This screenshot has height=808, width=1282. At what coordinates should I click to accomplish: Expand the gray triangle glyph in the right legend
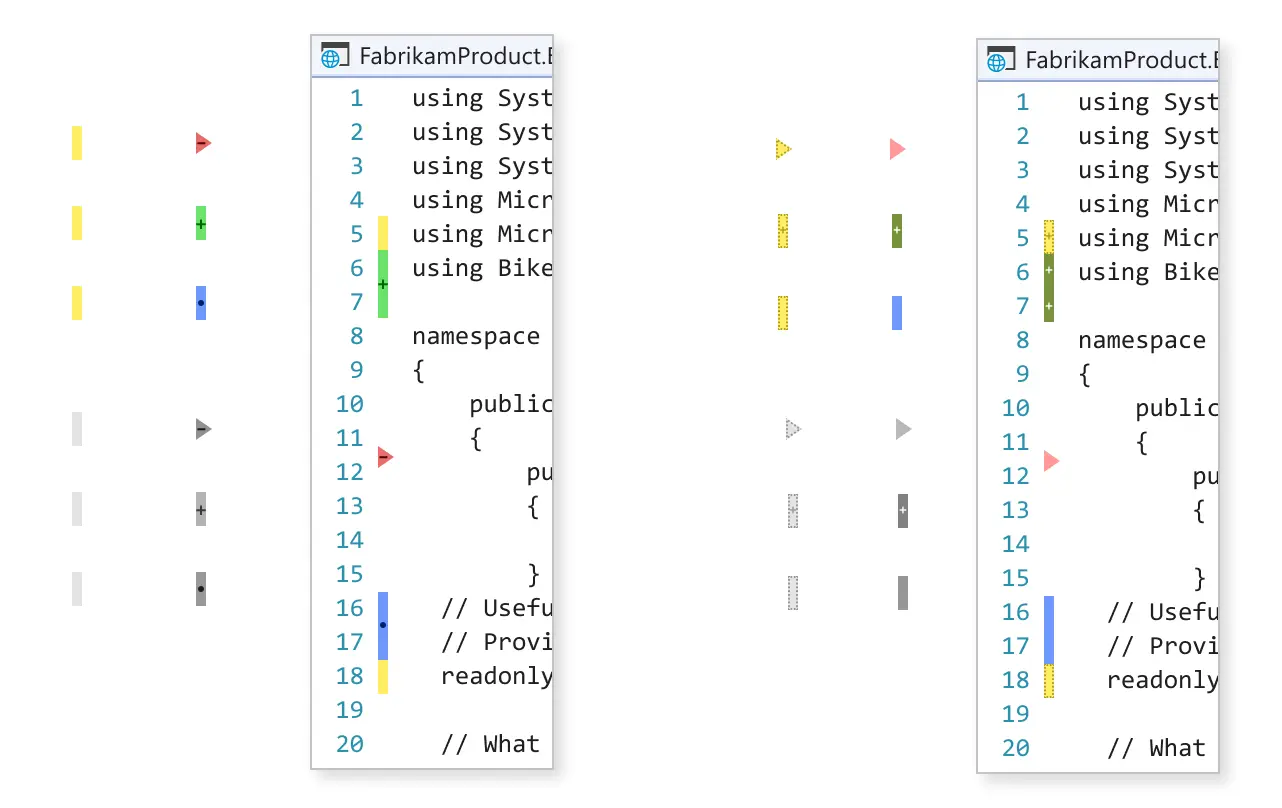[901, 429]
